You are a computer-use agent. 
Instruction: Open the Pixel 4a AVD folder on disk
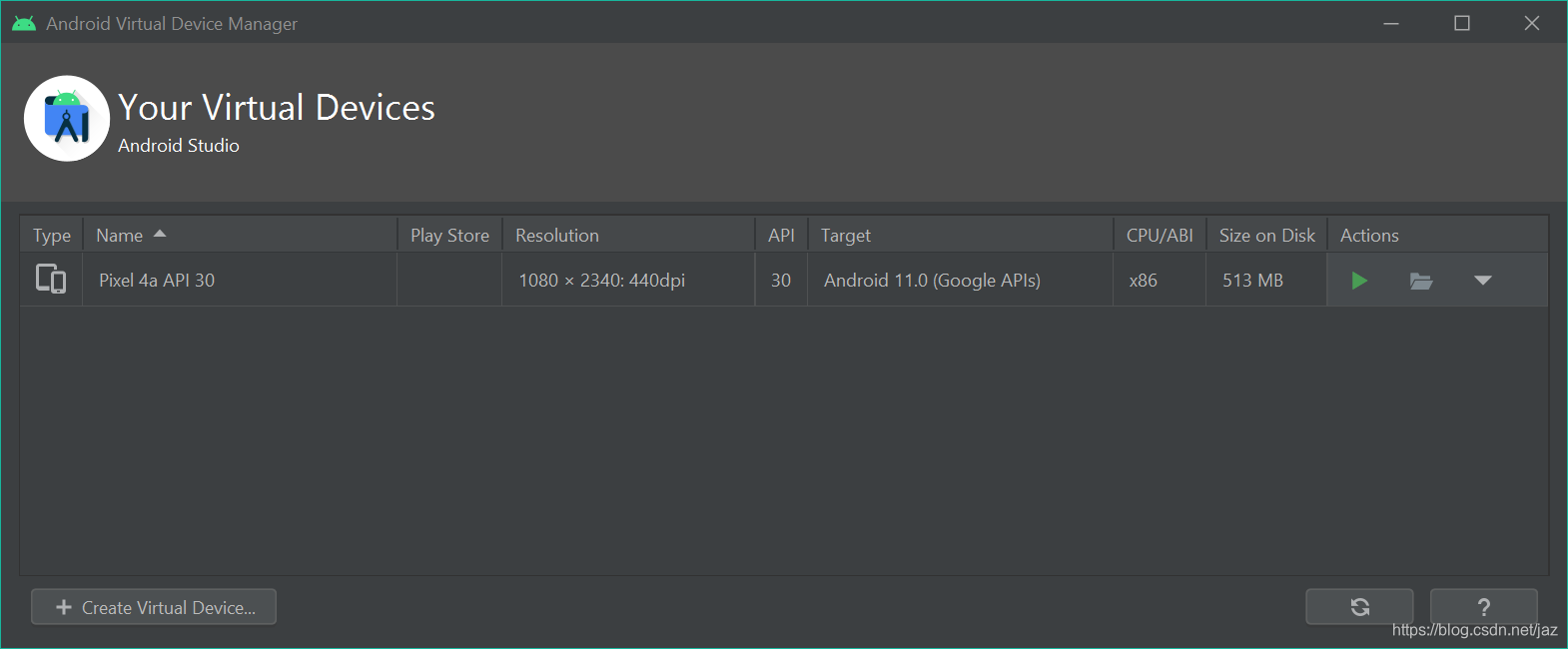click(1421, 281)
